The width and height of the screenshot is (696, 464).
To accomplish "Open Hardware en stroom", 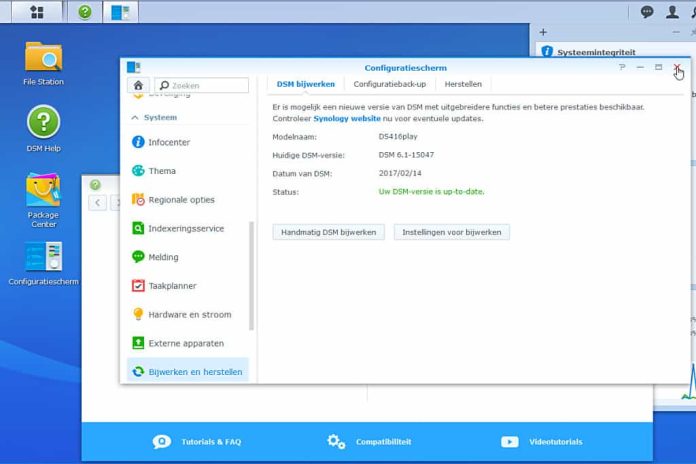I will tap(188, 314).
